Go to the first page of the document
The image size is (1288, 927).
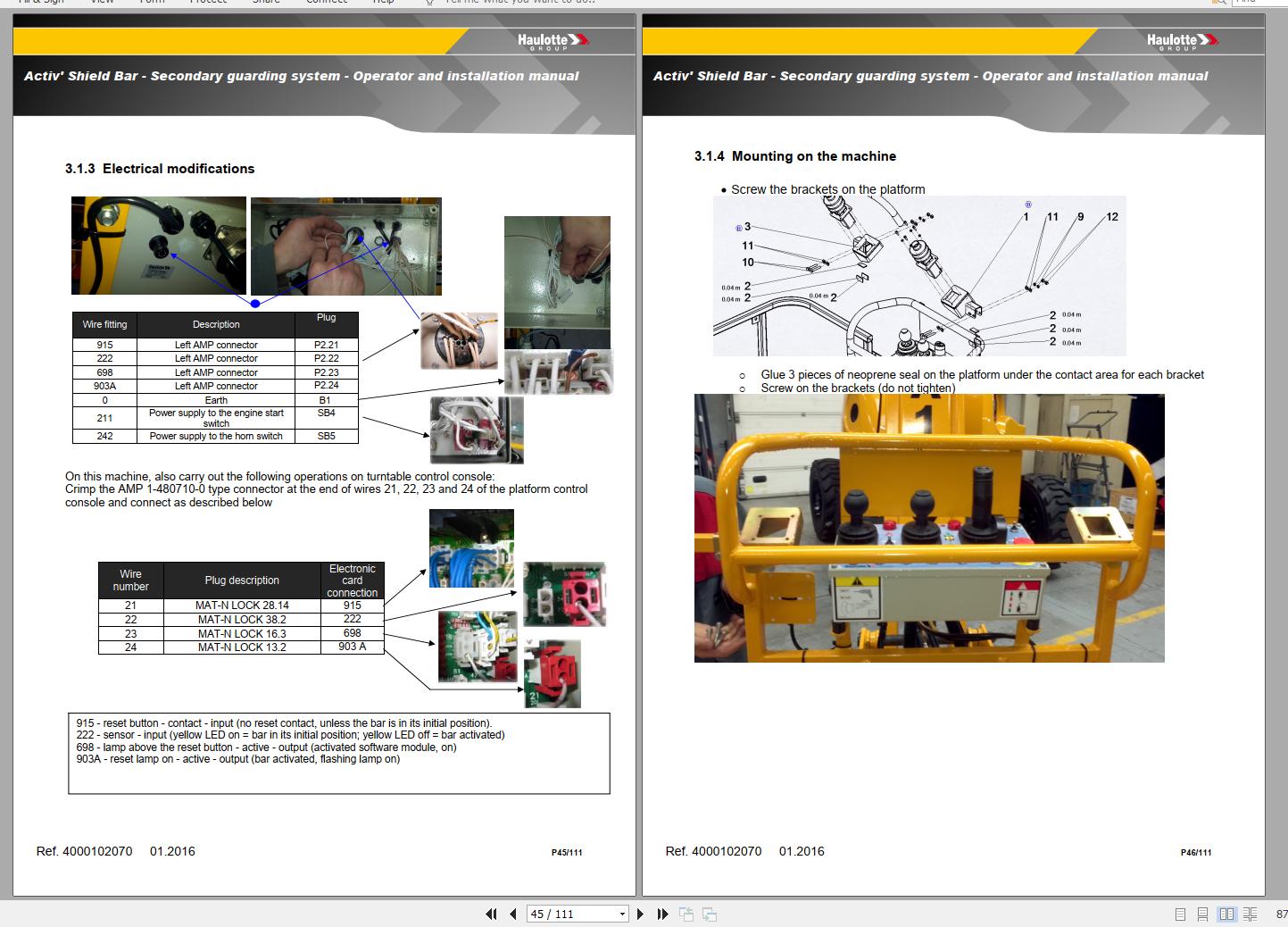pos(490,914)
